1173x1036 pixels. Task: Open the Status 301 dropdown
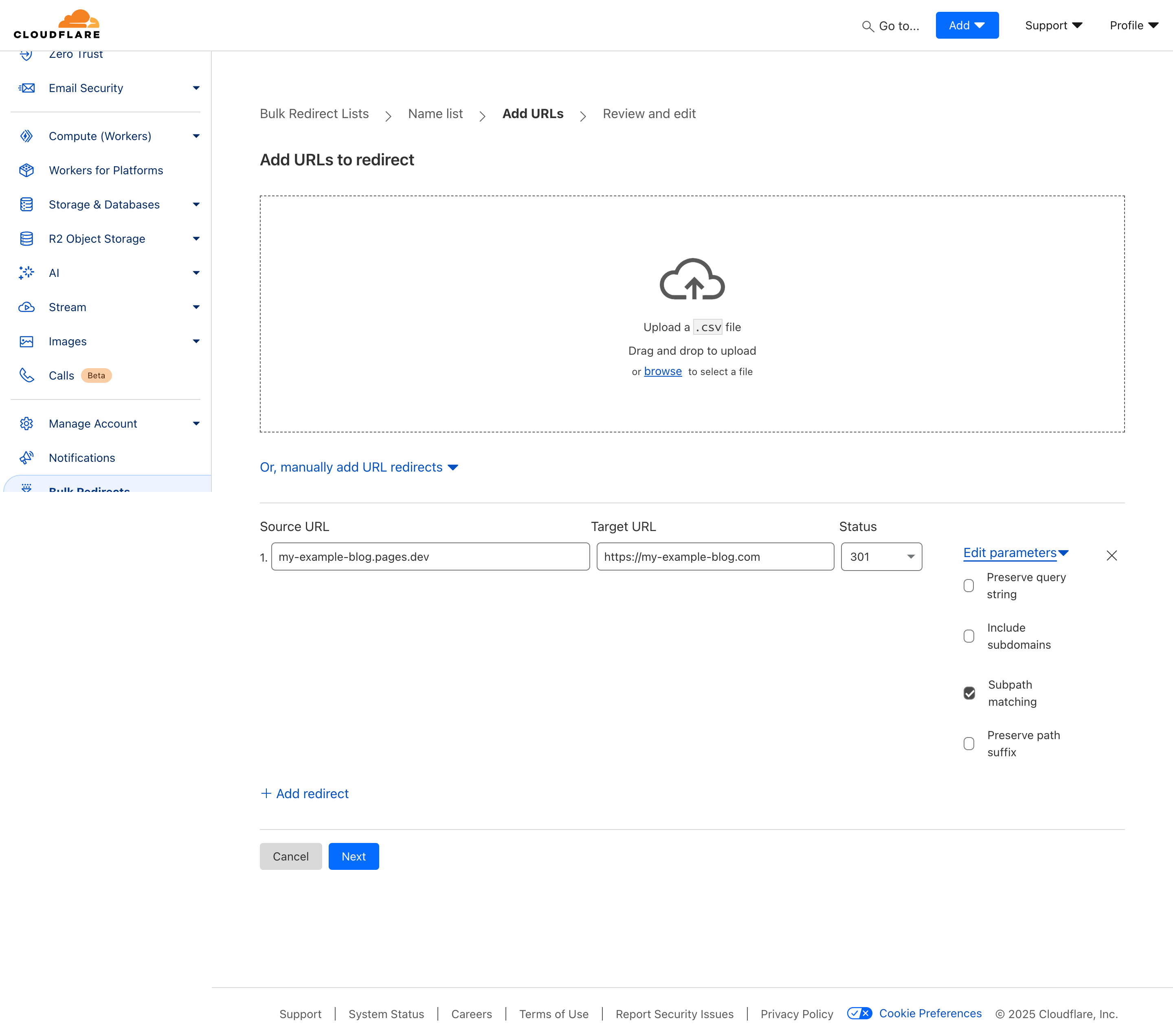coord(881,556)
